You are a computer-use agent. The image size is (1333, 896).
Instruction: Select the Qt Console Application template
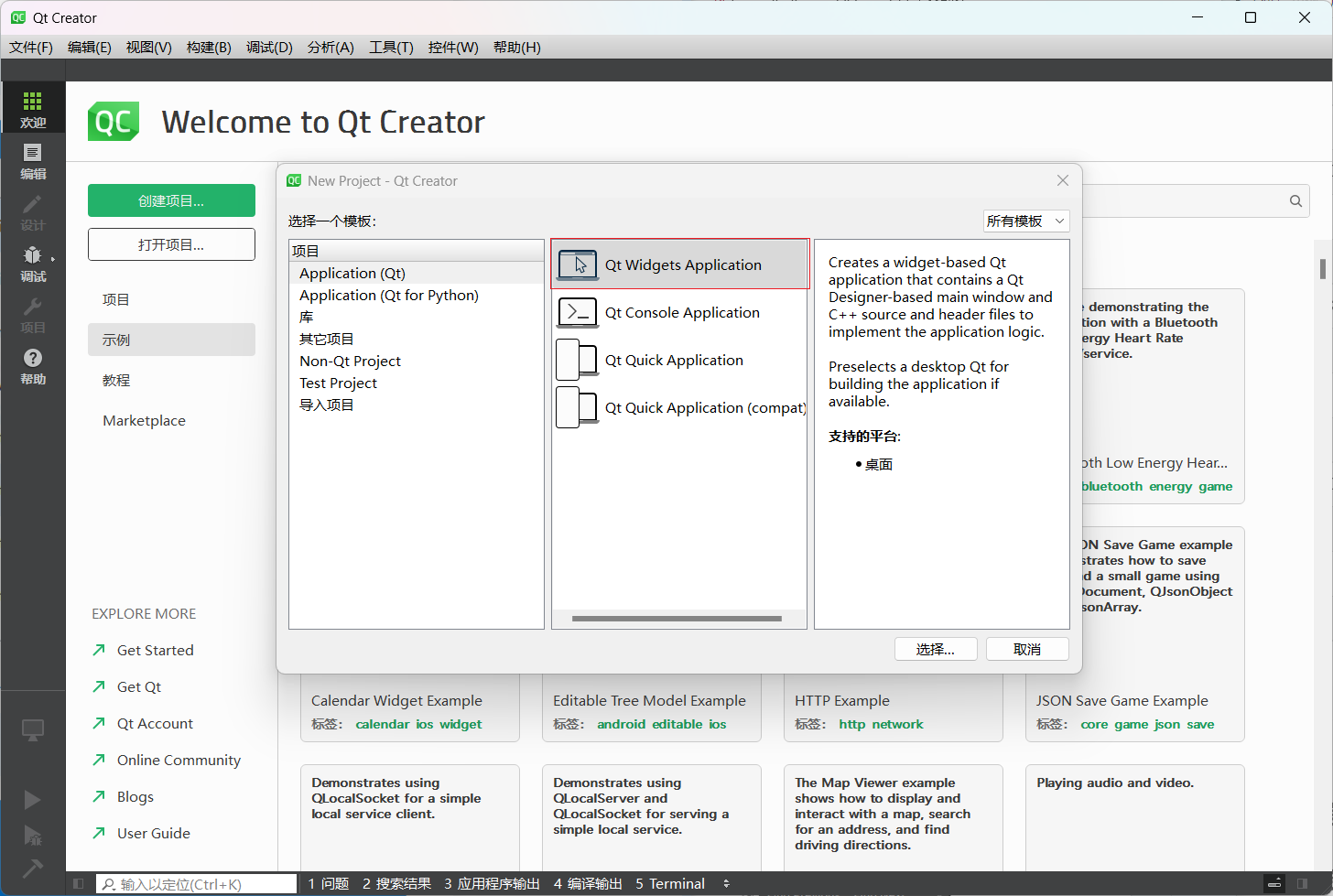tap(679, 312)
